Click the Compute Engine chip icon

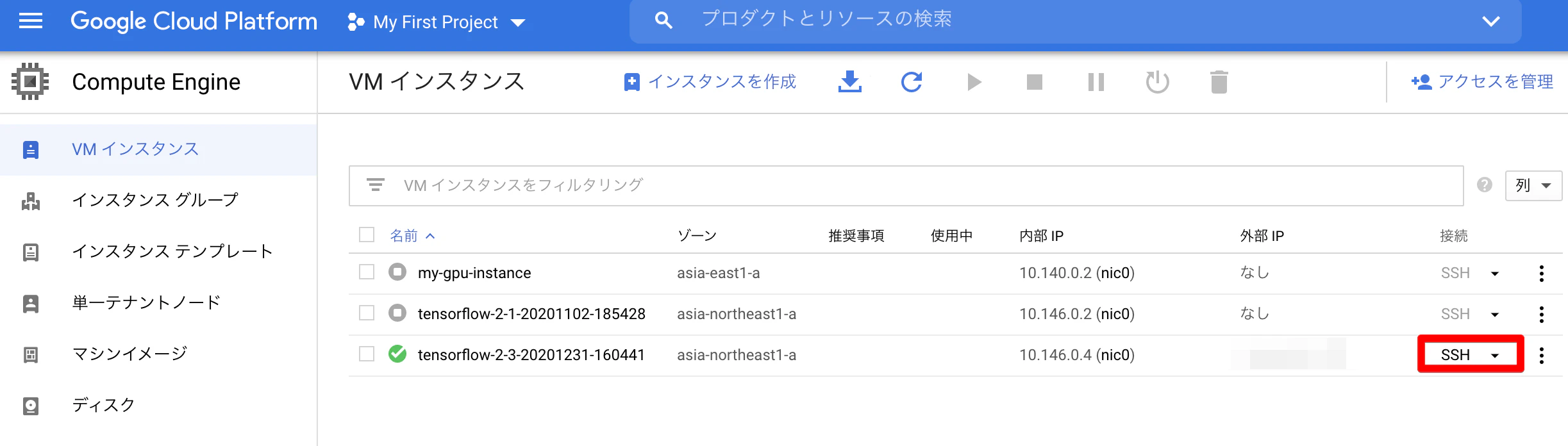[x=30, y=81]
